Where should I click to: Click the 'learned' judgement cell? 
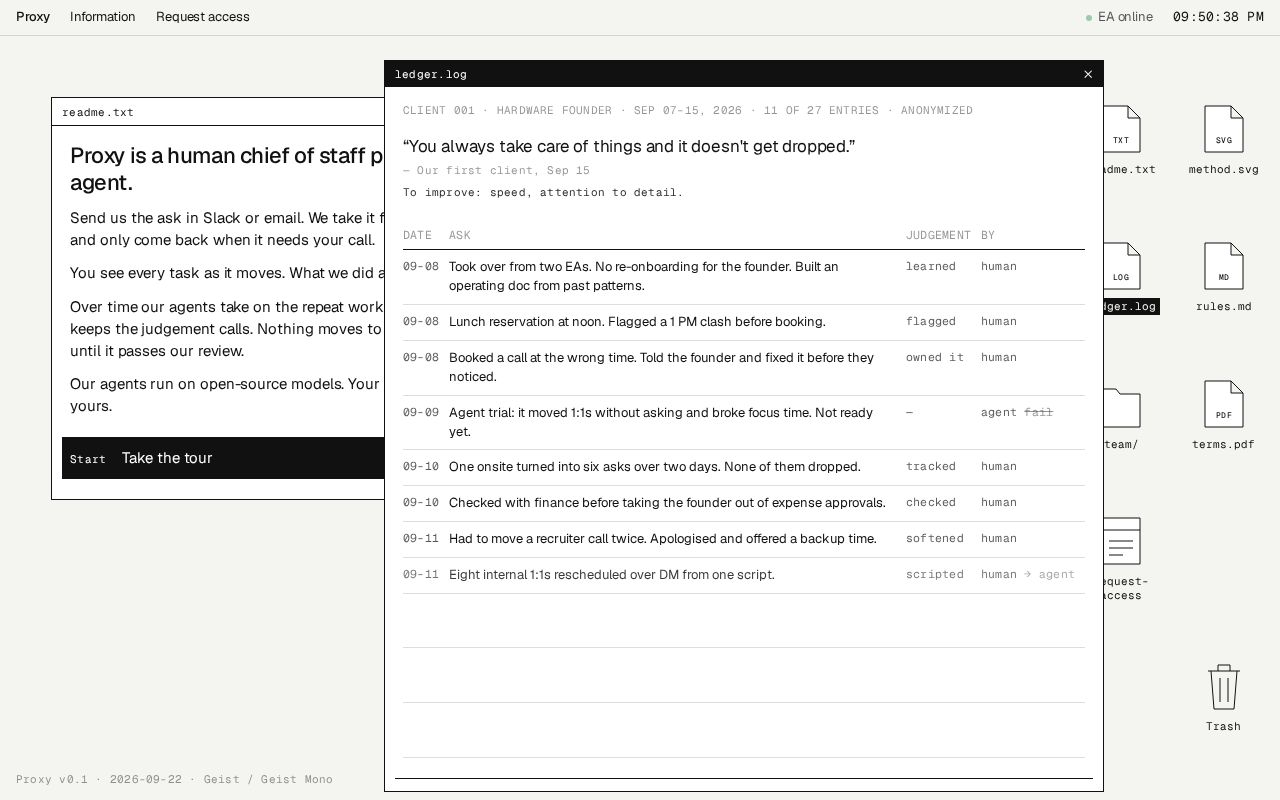pos(931,267)
